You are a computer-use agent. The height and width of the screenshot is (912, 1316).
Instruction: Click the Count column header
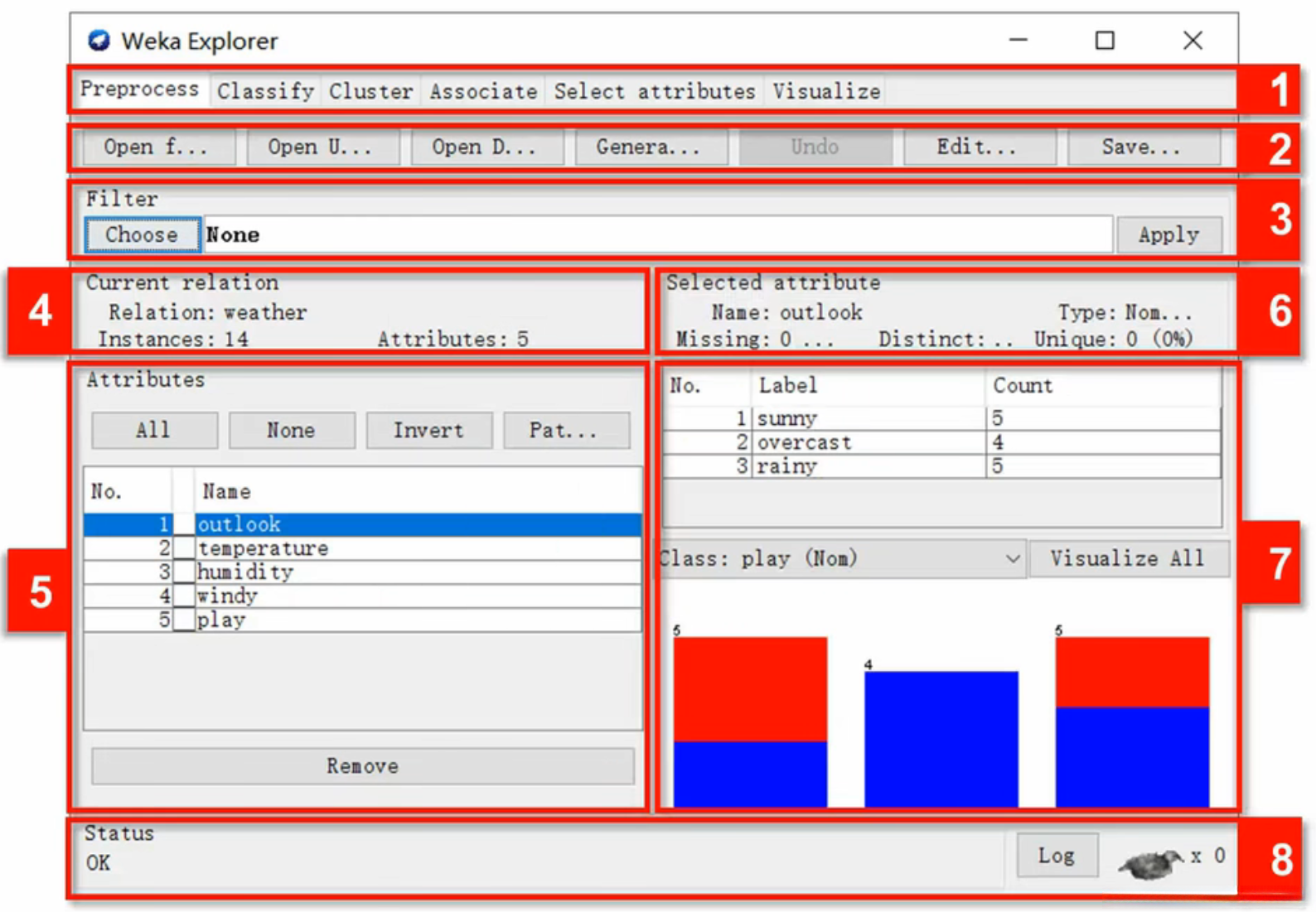[x=1103, y=386]
